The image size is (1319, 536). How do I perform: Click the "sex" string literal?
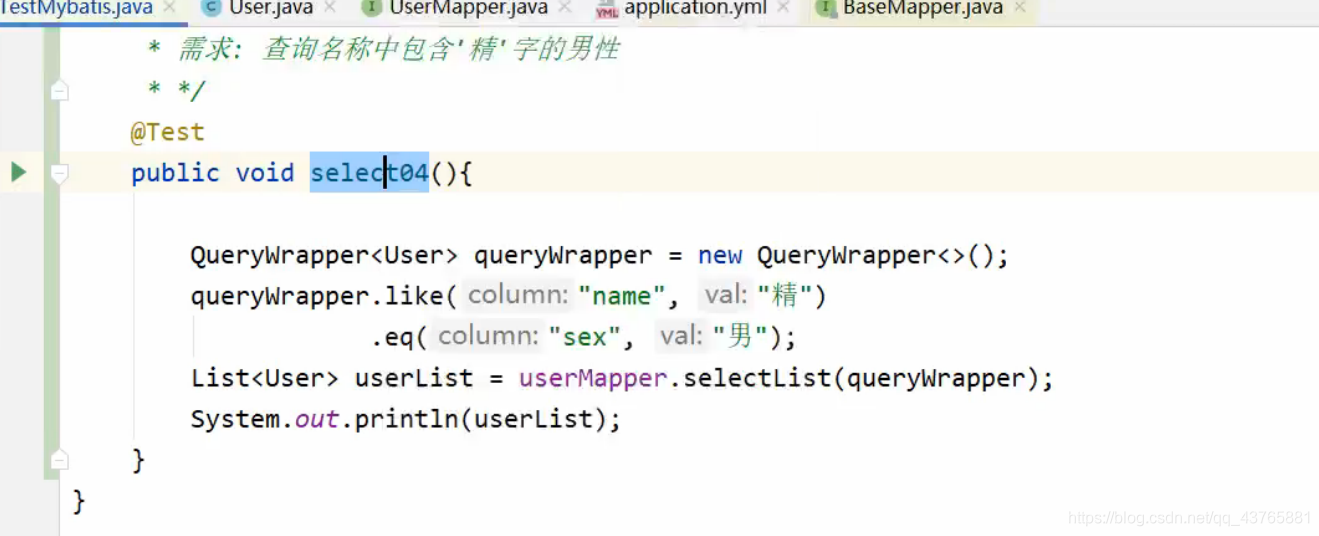pos(585,337)
